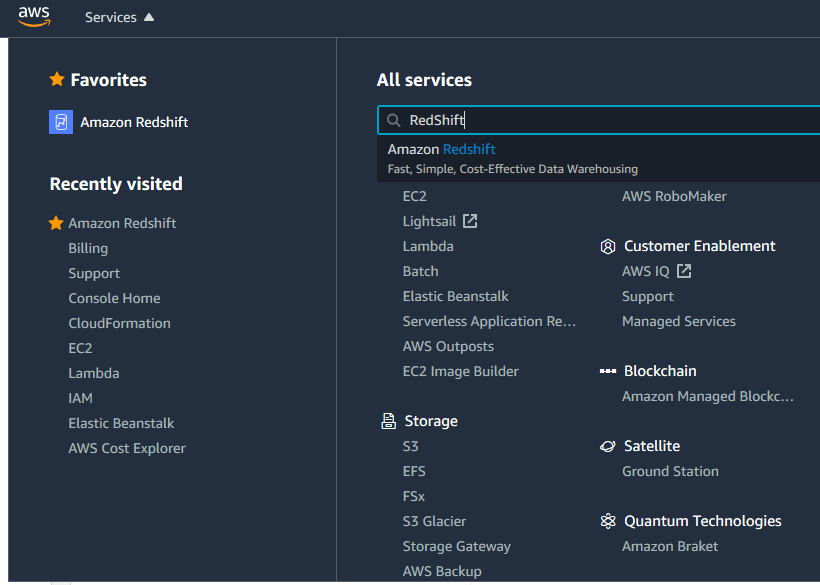Screen dimensions: 820x585
Task: Open EC2 in Recently visited list
Action: (80, 348)
